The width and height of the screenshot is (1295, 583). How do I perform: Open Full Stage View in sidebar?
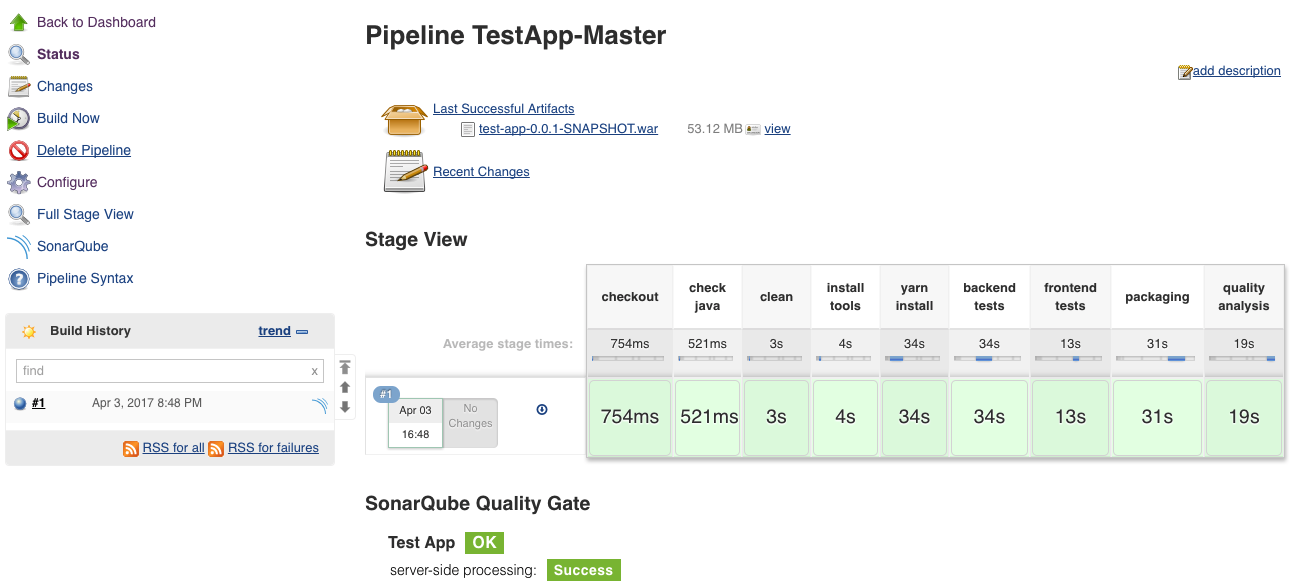[x=85, y=214]
